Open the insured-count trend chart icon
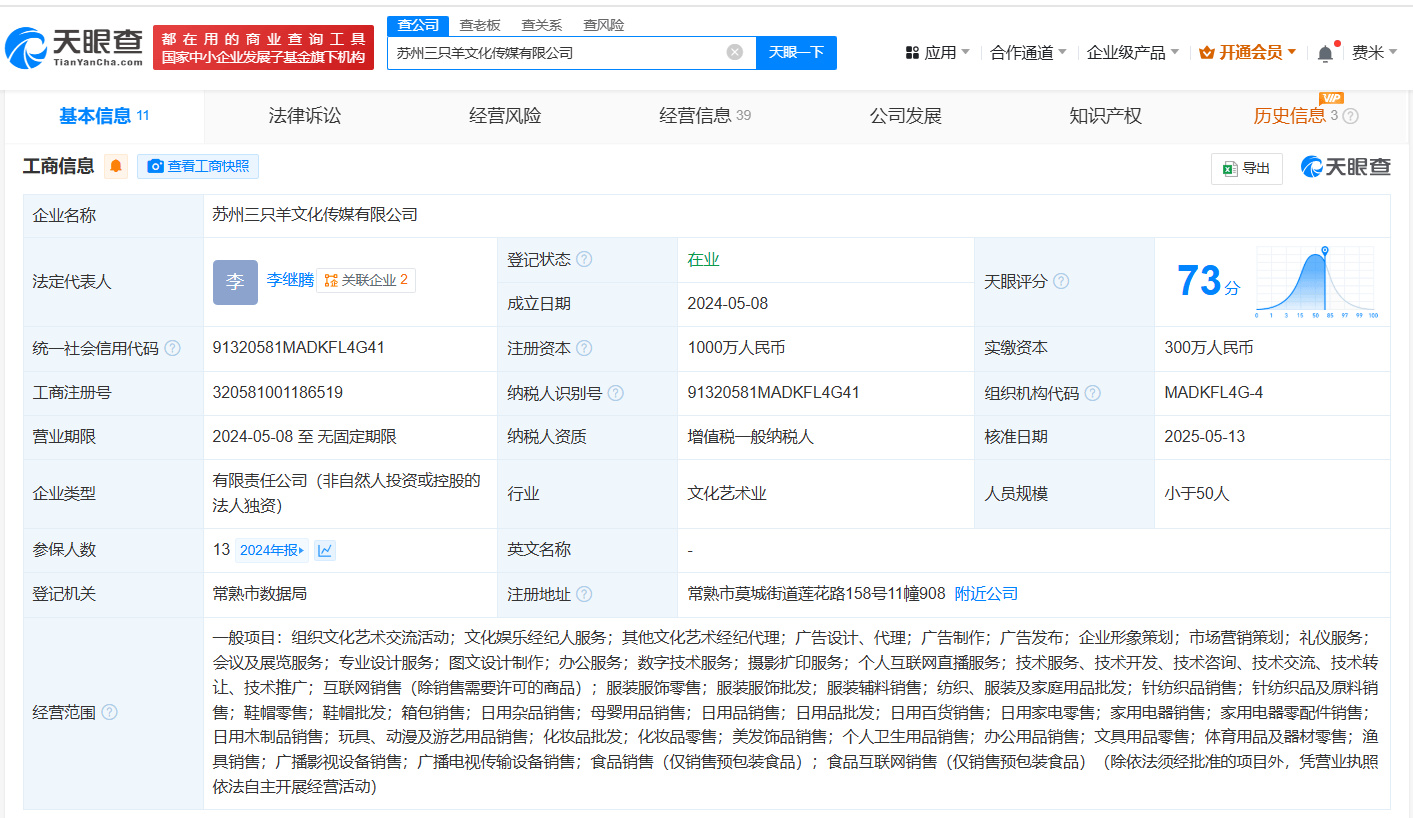Viewport: 1413px width, 818px height. [x=325, y=550]
